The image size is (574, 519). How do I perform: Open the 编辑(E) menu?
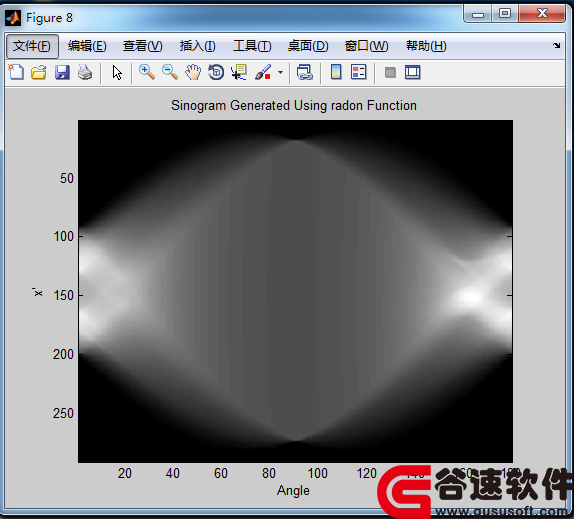(87, 46)
